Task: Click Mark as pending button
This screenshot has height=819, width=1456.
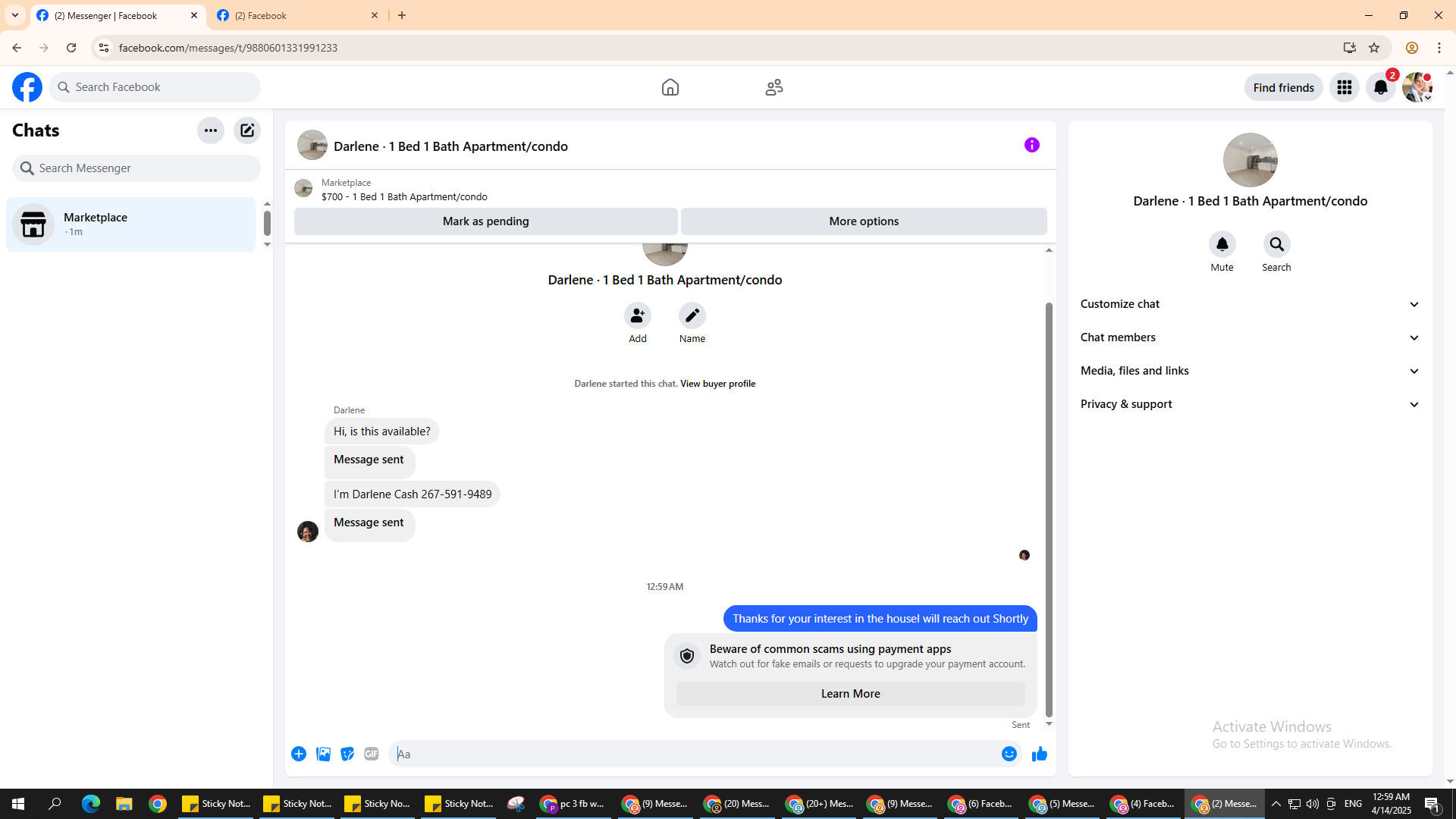Action: pyautogui.click(x=485, y=221)
